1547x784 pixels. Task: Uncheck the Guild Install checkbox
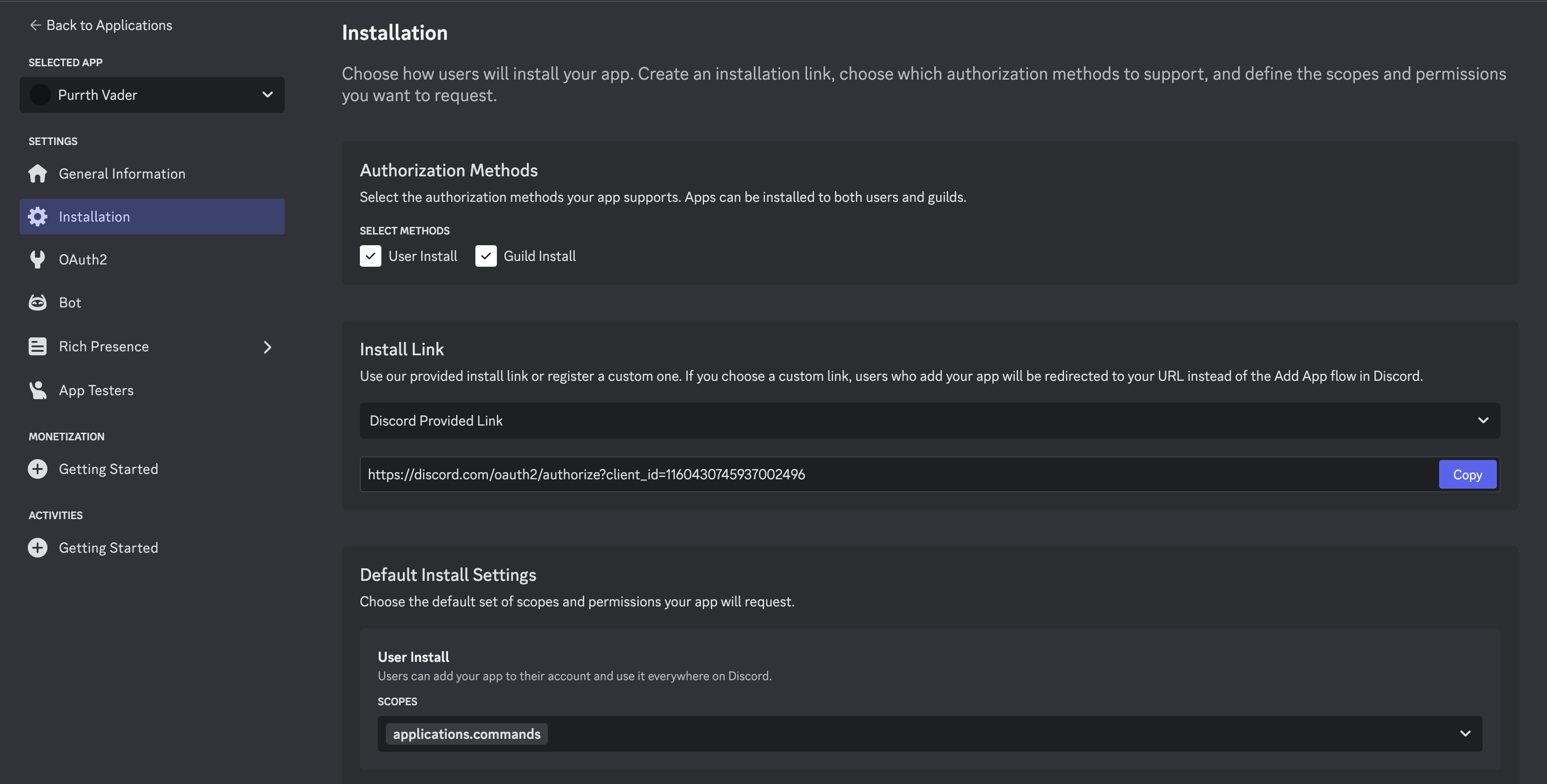coord(485,256)
